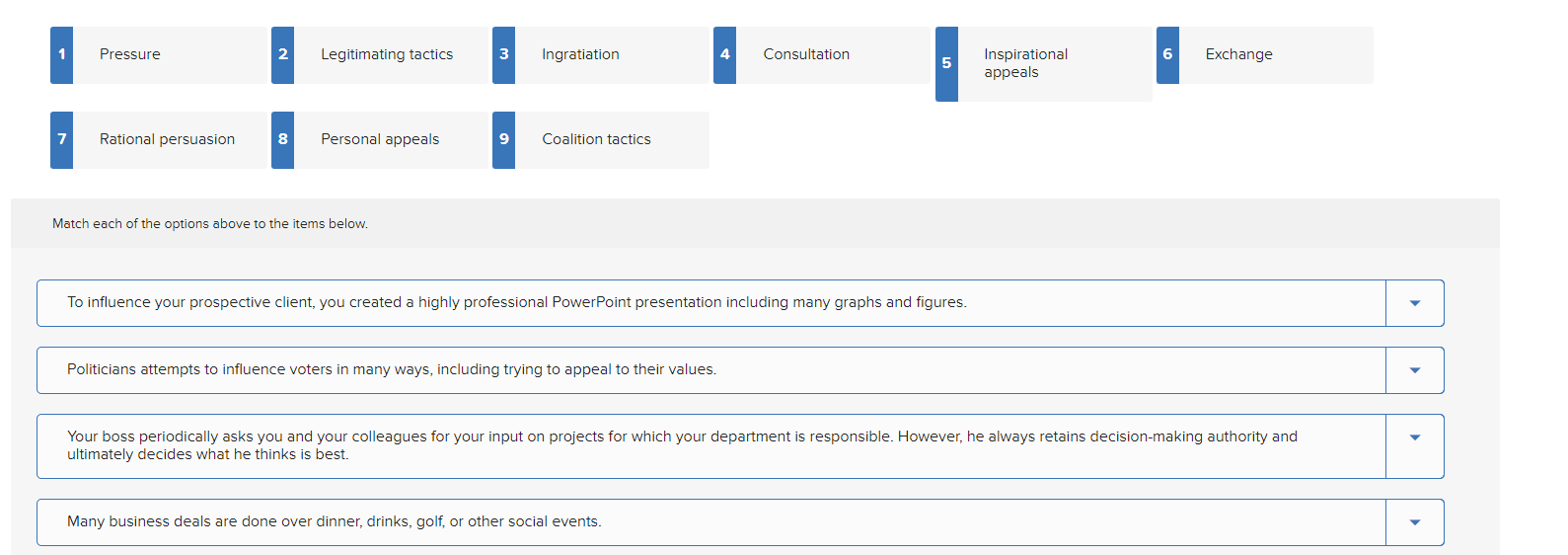
Task: Click the number 3 badge beside Ingratiation
Action: pos(503,54)
